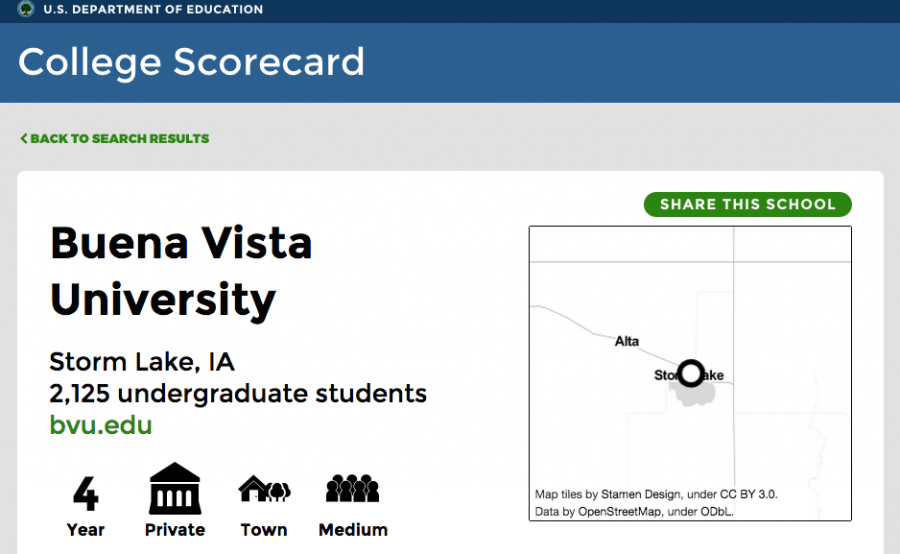
Task: Click the school location circle marker on map
Action: (690, 373)
